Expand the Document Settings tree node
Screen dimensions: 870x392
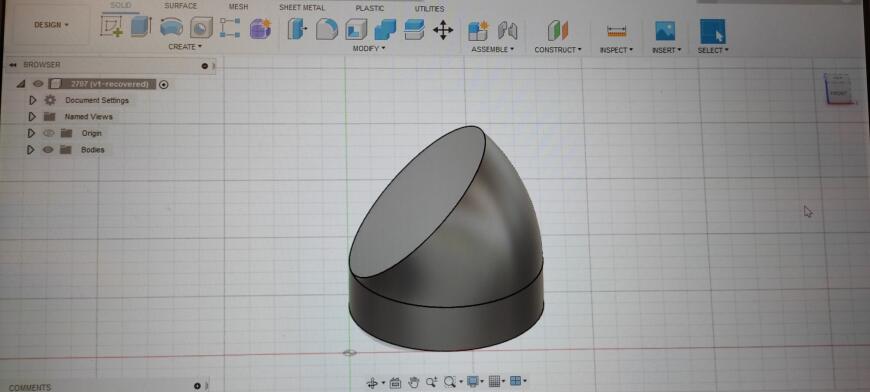[x=32, y=100]
